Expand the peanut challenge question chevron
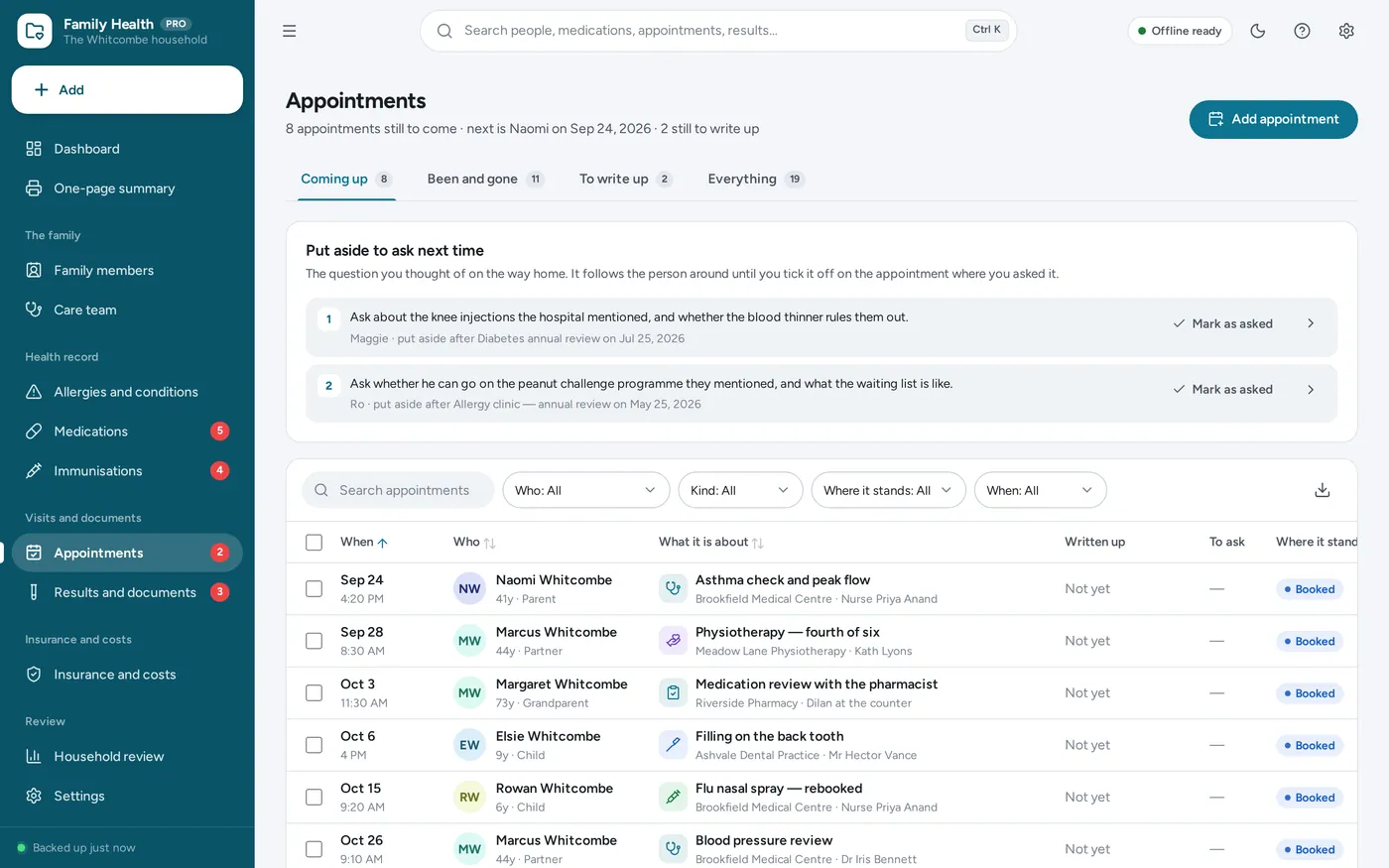1389x868 pixels. tap(1311, 389)
